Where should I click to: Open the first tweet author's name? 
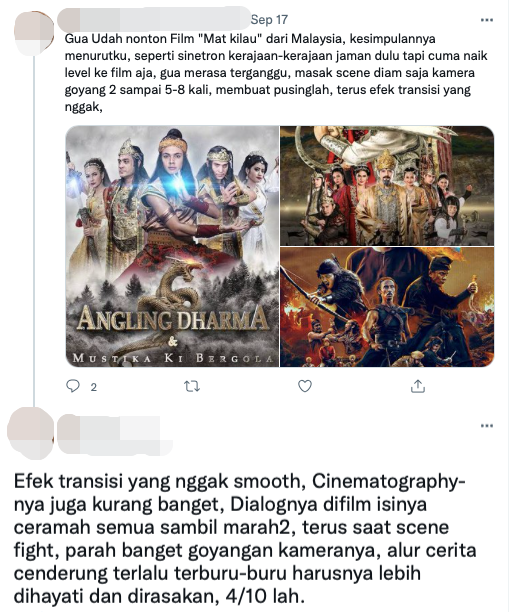click(x=154, y=19)
